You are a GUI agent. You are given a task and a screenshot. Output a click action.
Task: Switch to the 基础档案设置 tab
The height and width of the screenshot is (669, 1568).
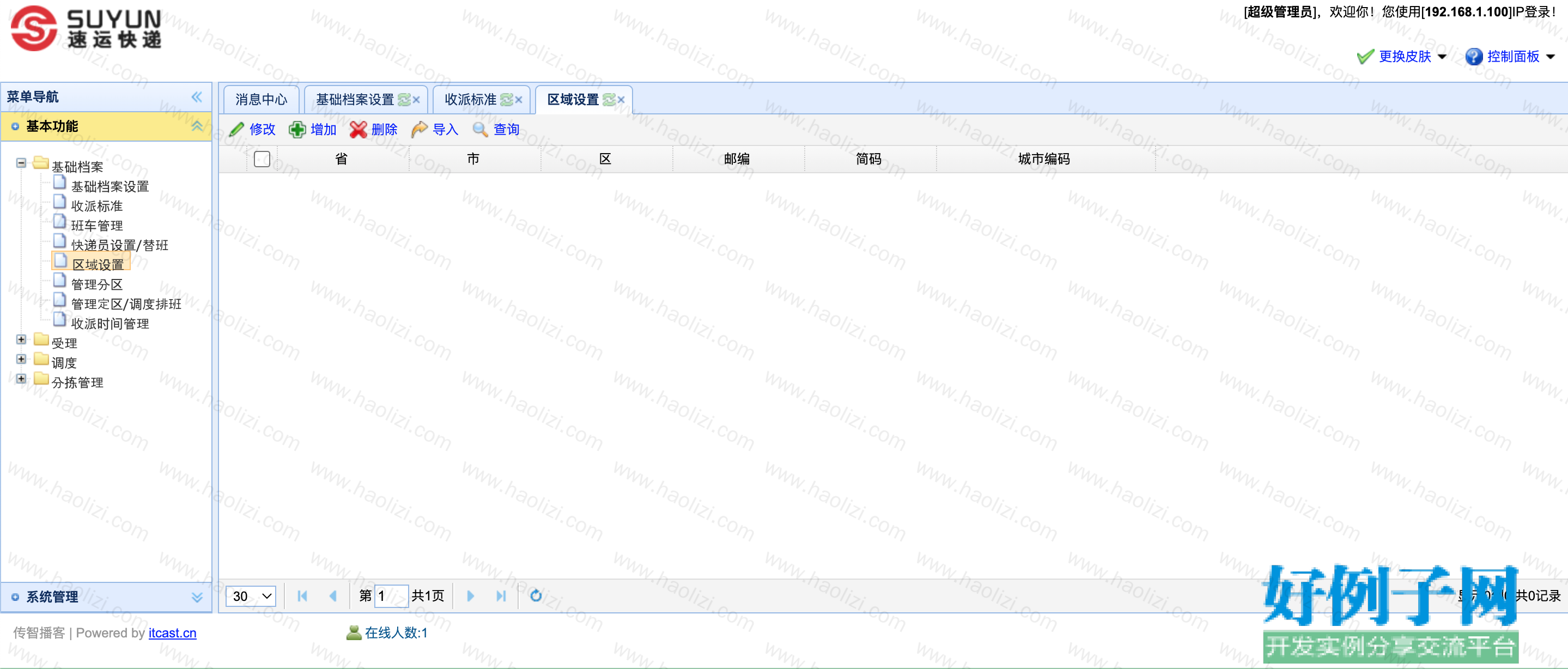pyautogui.click(x=355, y=100)
